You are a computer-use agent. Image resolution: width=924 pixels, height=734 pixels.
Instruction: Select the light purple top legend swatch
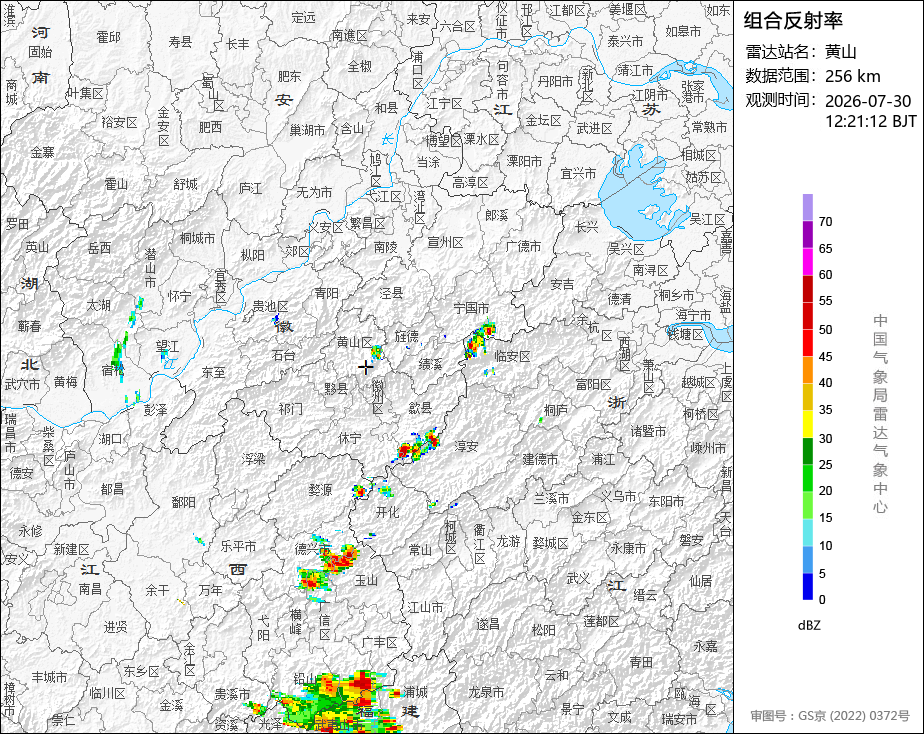click(x=807, y=207)
